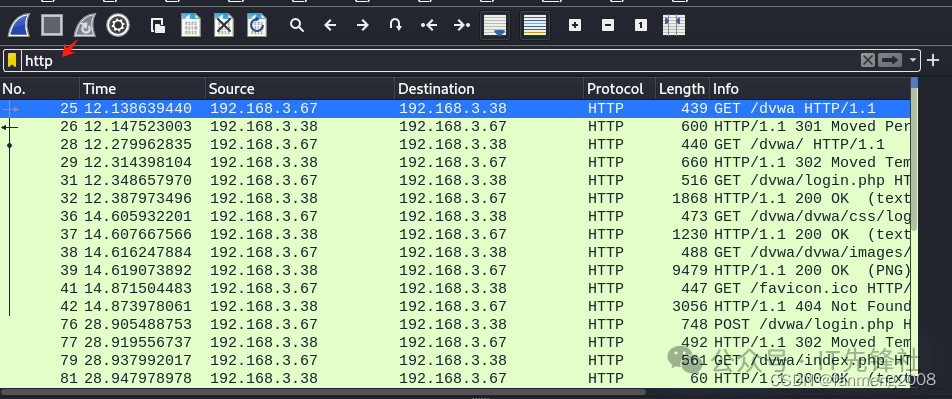Zoom in on packet list text
952x399 pixels.
pos(575,26)
